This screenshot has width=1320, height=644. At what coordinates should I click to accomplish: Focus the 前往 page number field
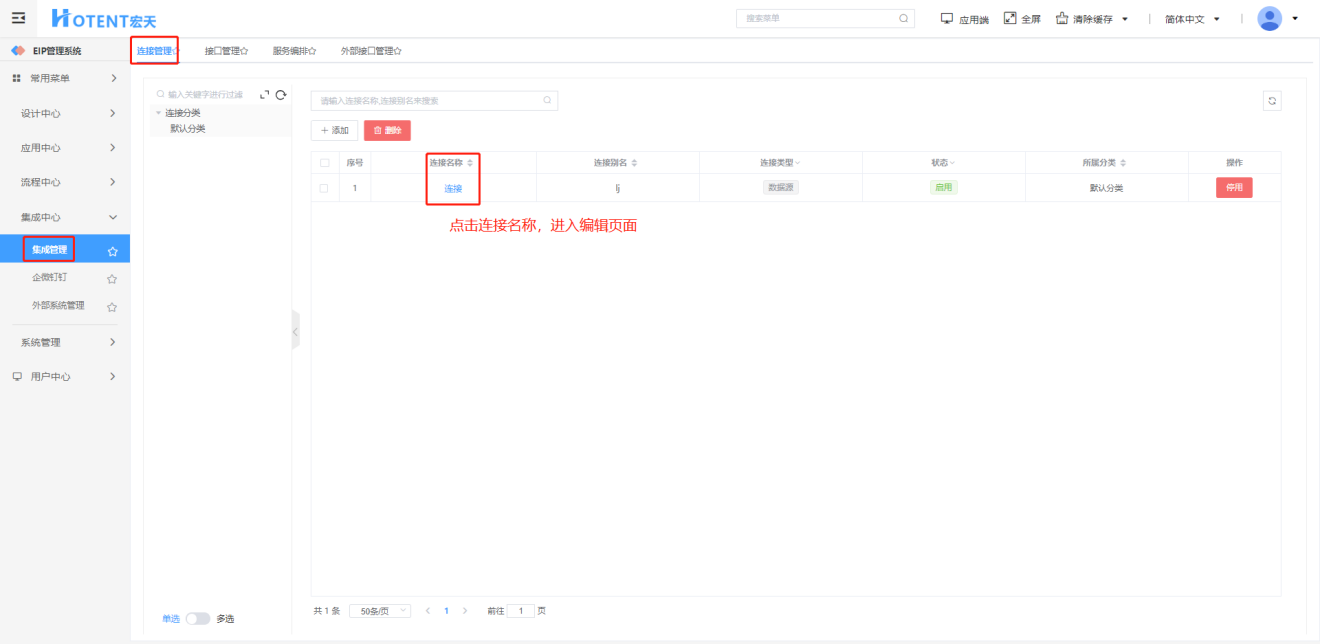(x=521, y=610)
